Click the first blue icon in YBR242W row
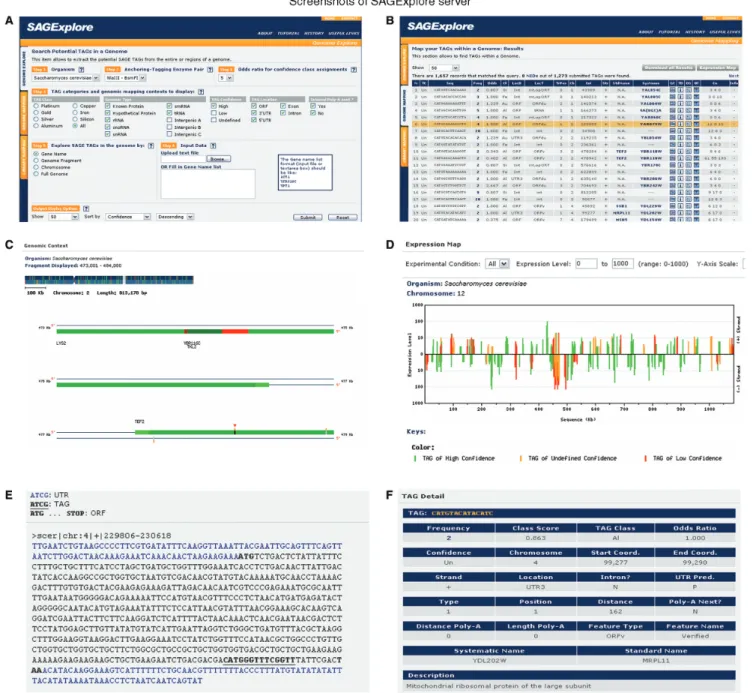This screenshot has height=693, width=753. pos(673,185)
